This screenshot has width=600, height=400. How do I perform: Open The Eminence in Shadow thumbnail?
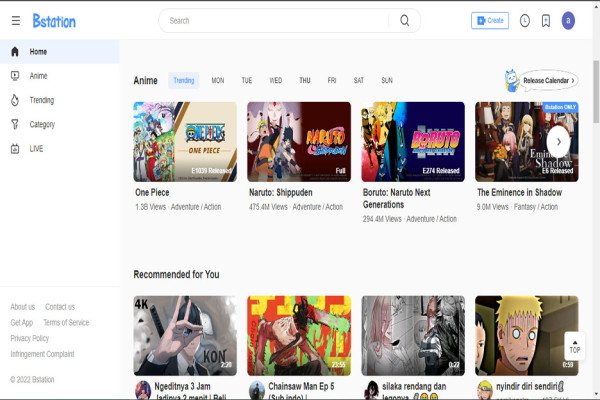pyautogui.click(x=527, y=142)
